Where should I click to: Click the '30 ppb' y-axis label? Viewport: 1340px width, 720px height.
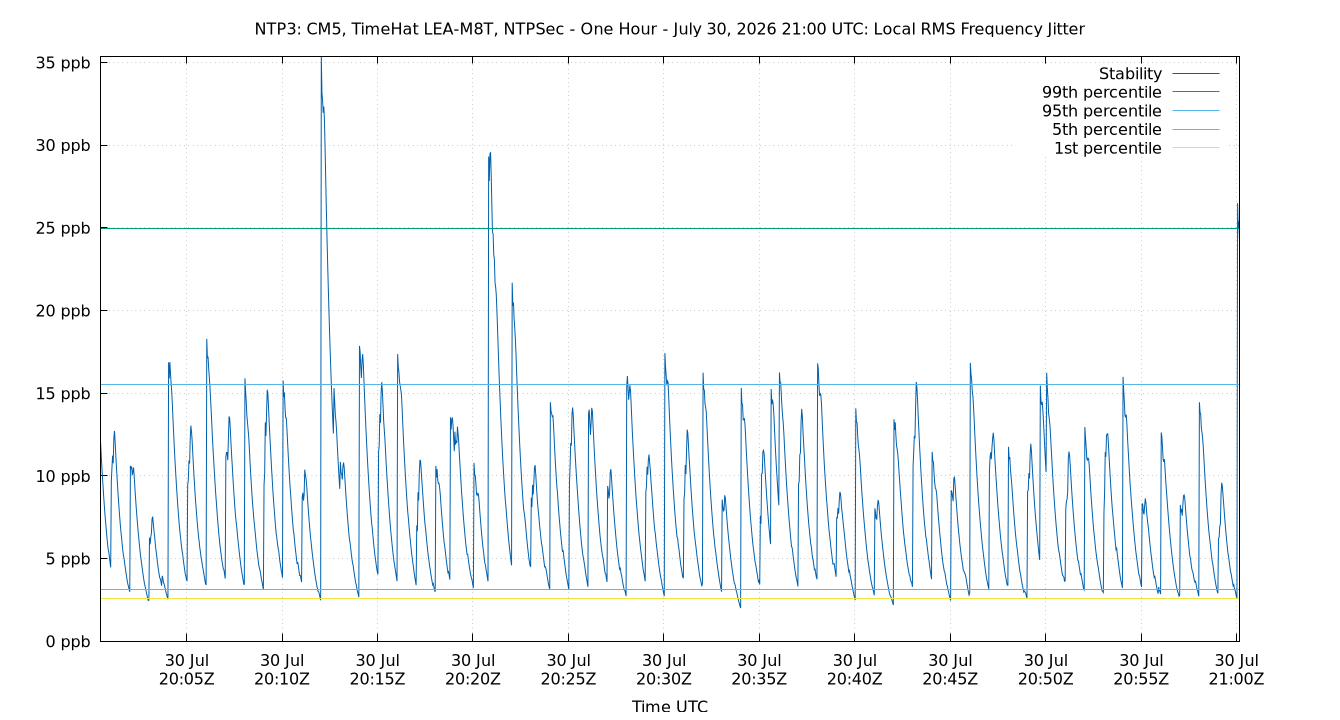[x=62, y=145]
